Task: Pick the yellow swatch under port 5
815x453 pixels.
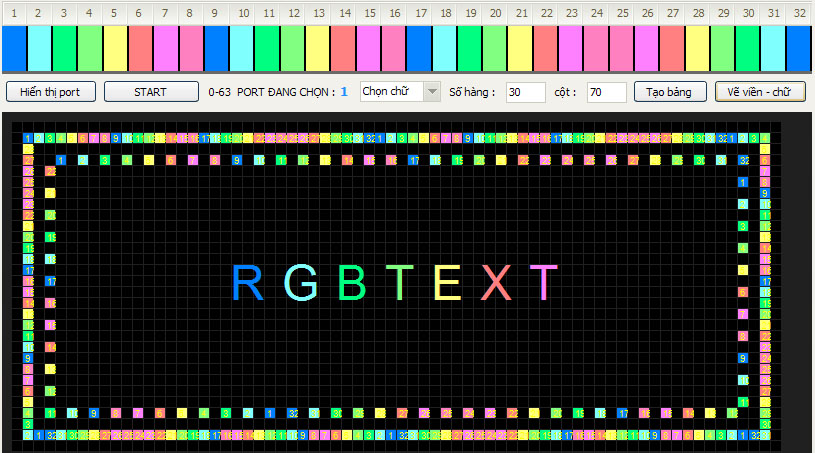Action: pyautogui.click(x=115, y=47)
